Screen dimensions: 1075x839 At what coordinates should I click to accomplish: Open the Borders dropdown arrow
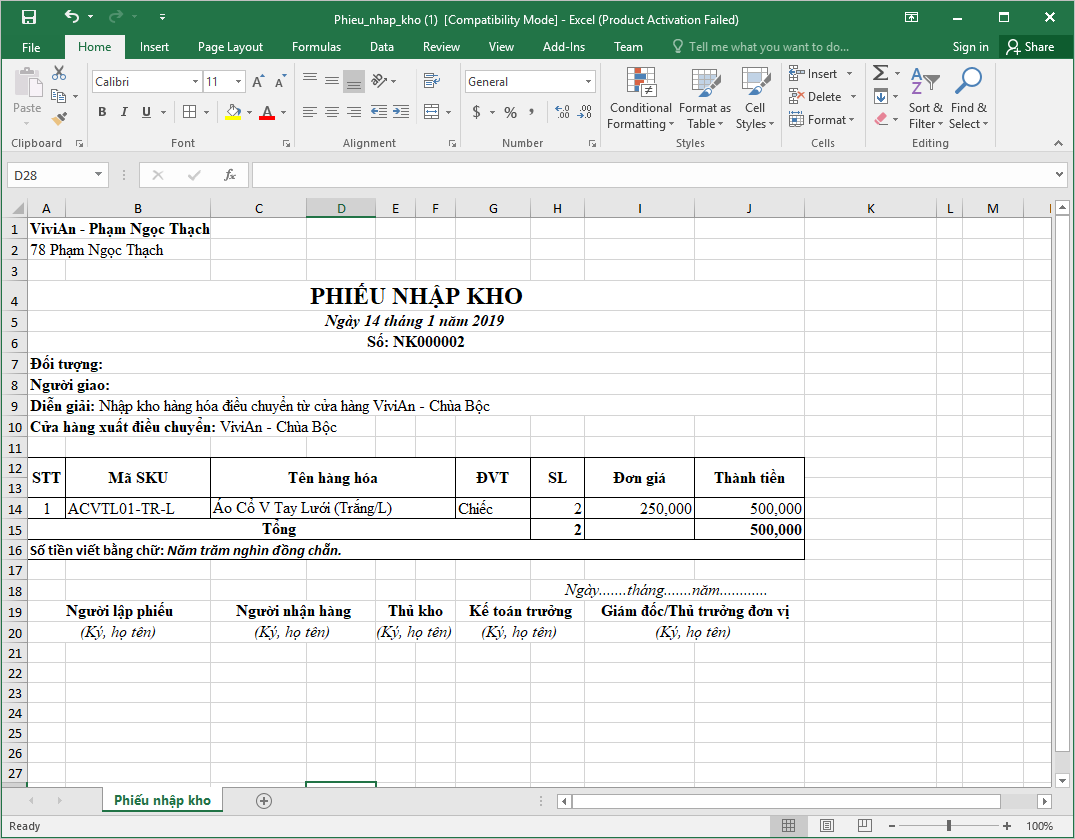(x=206, y=112)
